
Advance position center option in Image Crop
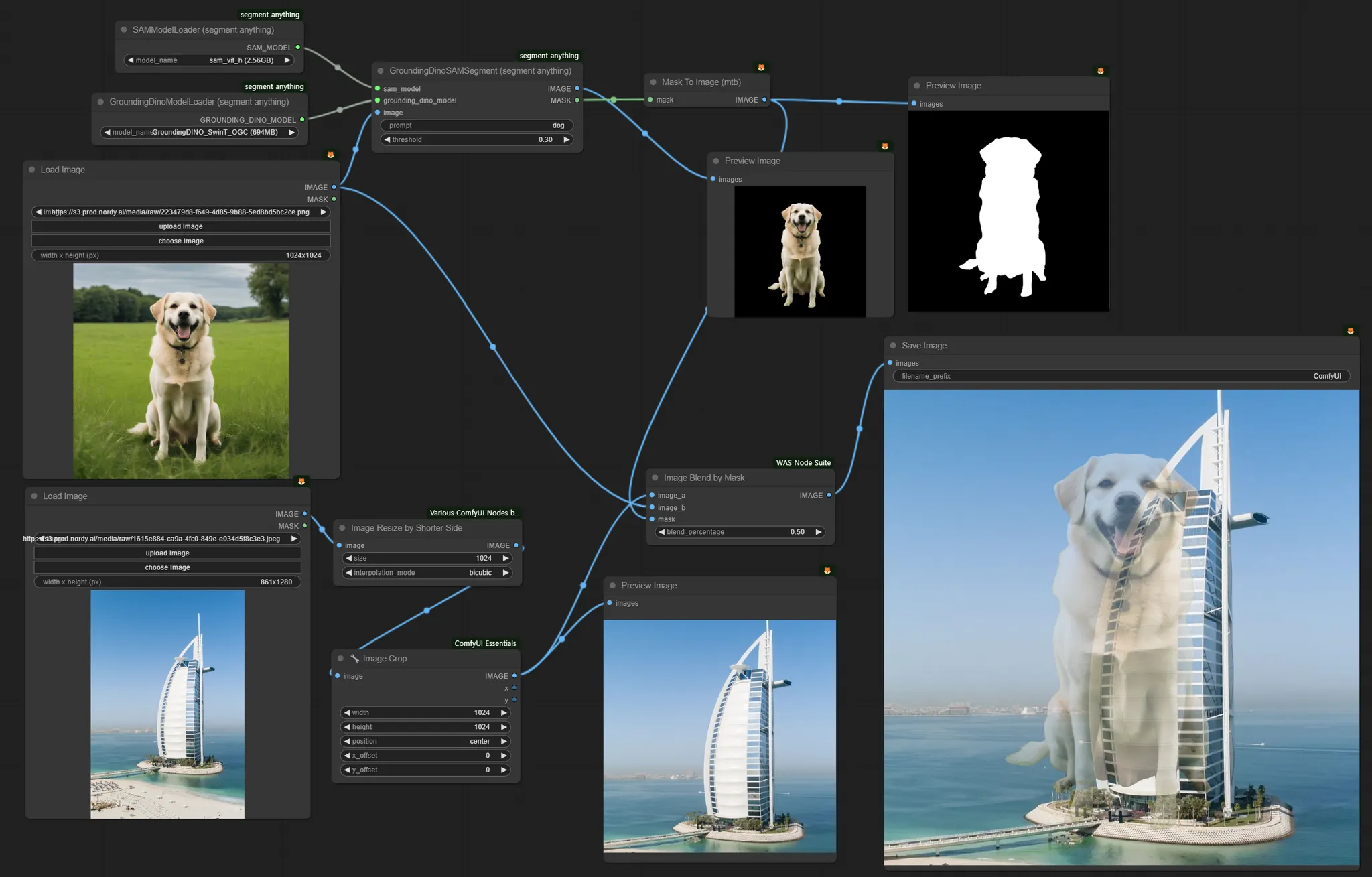point(504,742)
